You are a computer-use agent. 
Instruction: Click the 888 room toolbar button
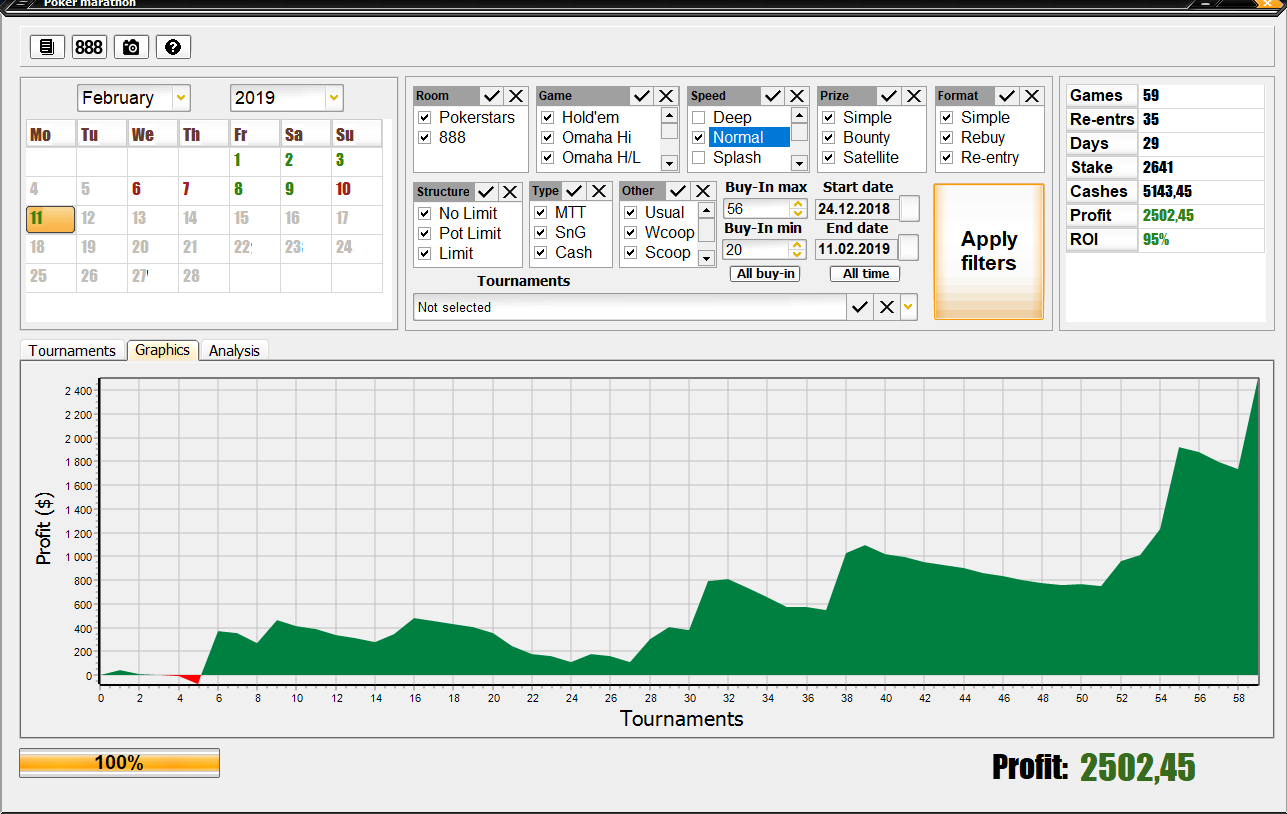(x=89, y=47)
